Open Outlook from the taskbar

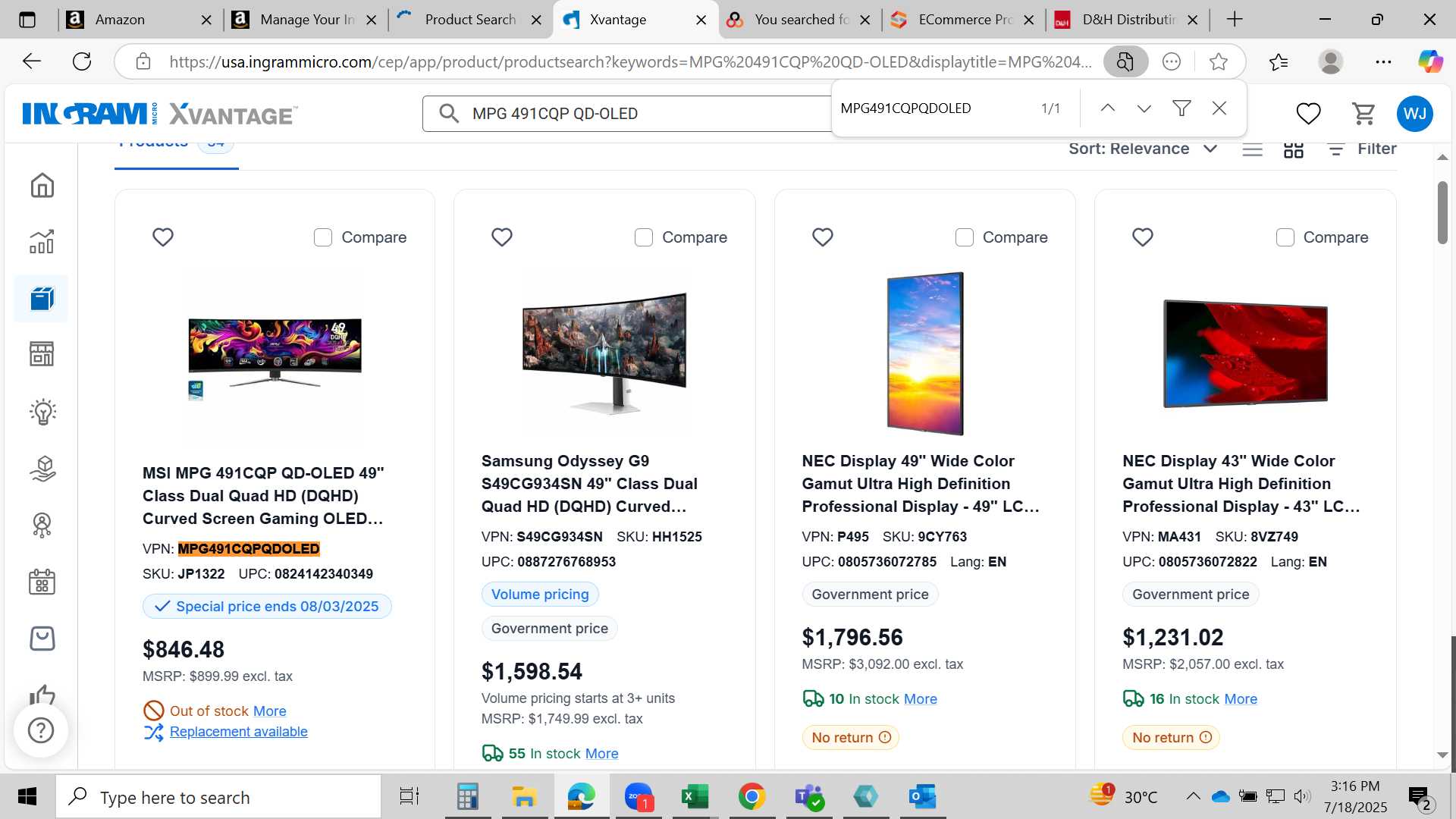tap(922, 797)
